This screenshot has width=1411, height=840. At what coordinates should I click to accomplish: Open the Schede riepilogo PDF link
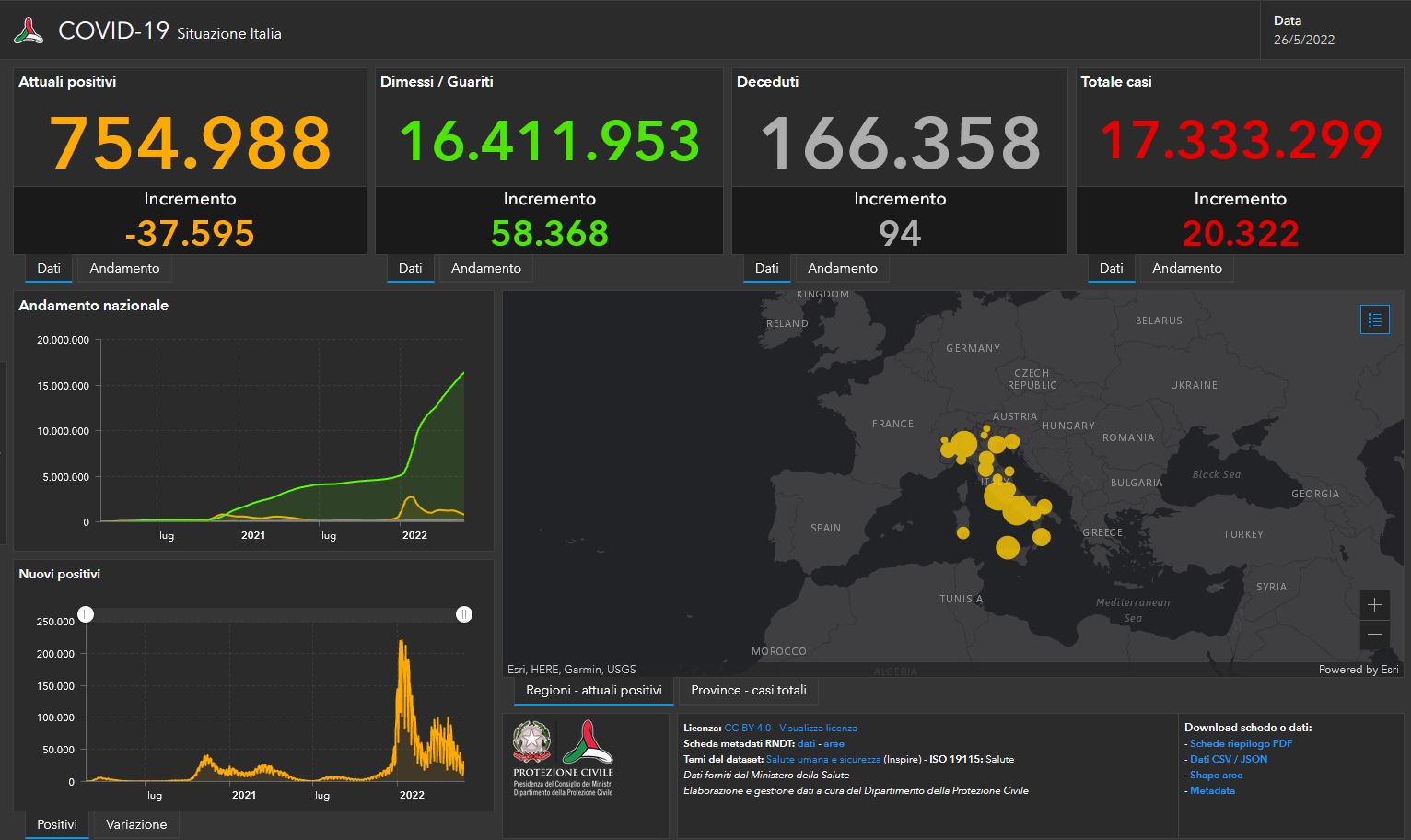pos(1241,743)
